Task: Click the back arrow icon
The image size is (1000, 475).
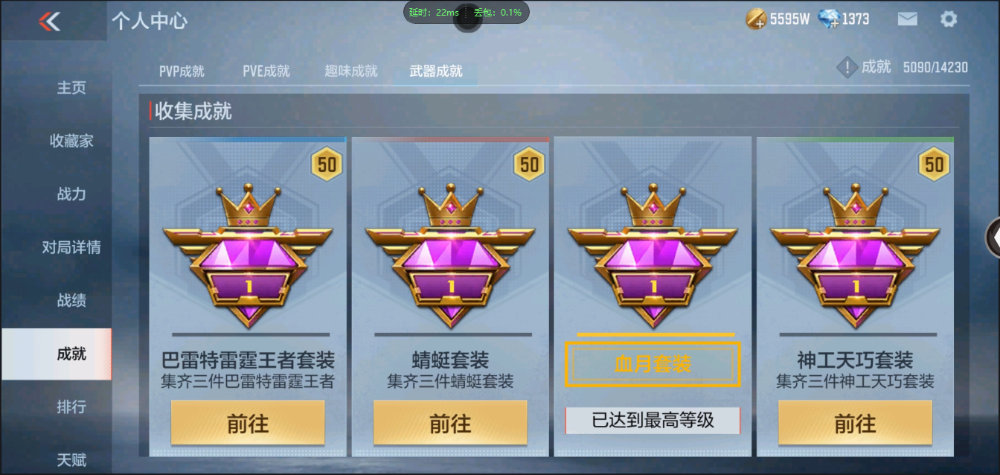Action: 49,21
